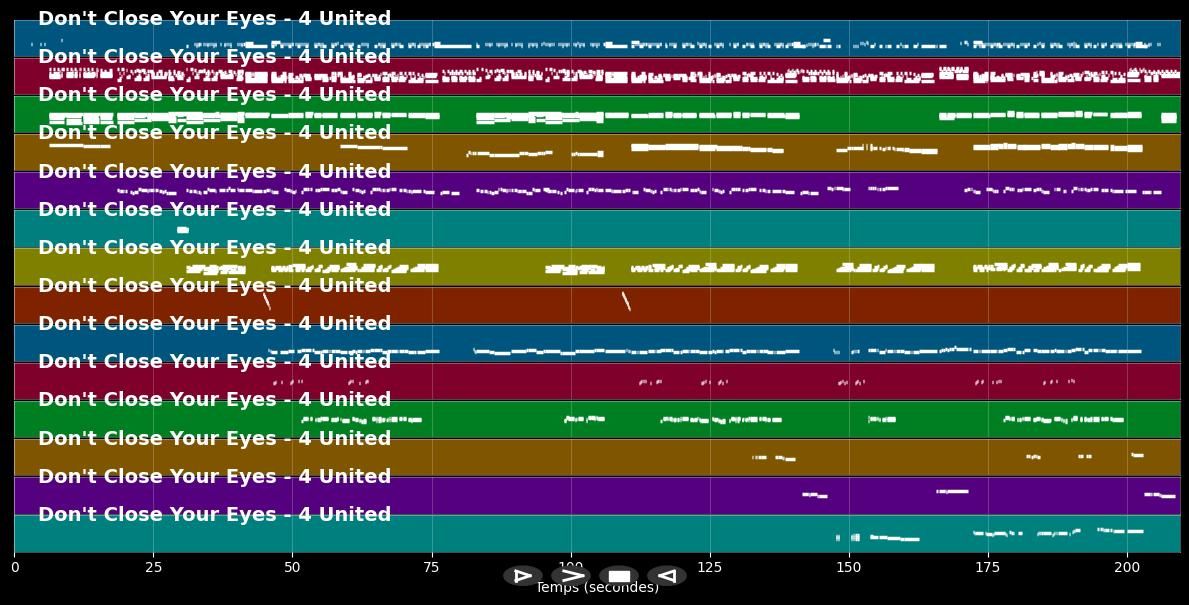1189x605 pixels.
Task: Select the nearly empty teal track
Action: (700, 228)
